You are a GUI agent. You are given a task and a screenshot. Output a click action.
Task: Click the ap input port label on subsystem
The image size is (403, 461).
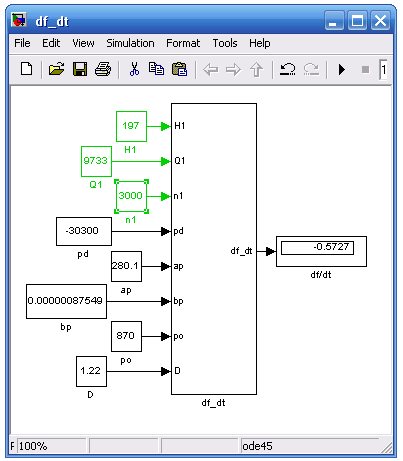[178, 266]
